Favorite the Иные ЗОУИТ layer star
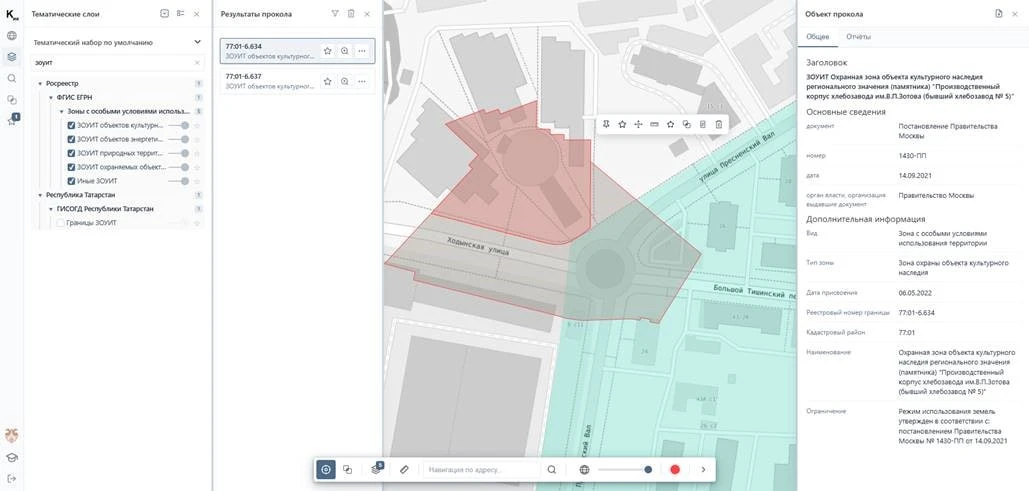The width and height of the screenshot is (1029, 491). [197, 181]
